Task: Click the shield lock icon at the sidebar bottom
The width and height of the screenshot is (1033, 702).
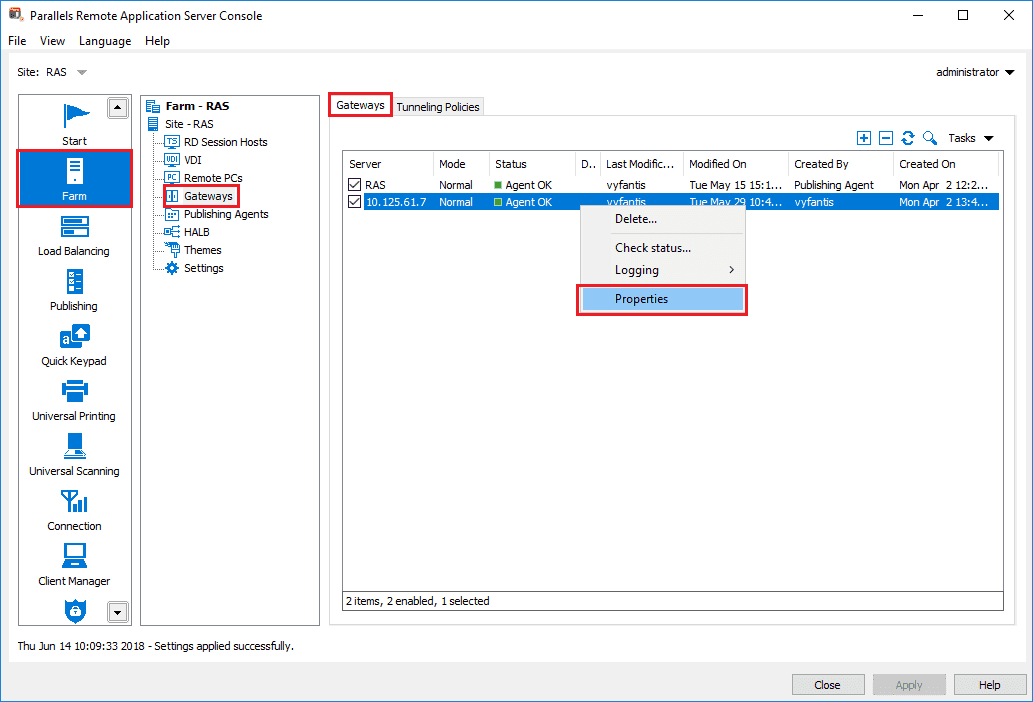Action: pyautogui.click(x=75, y=610)
